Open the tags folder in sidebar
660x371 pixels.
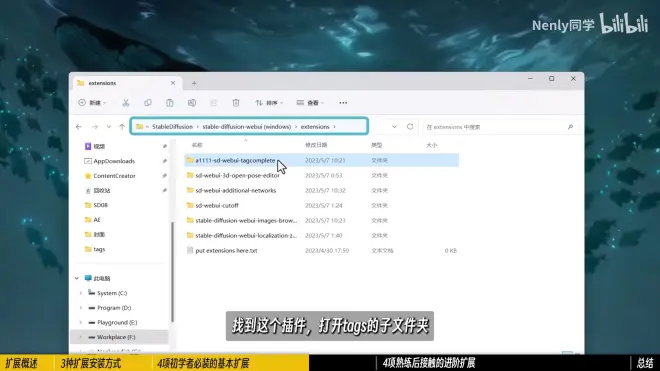coord(99,249)
